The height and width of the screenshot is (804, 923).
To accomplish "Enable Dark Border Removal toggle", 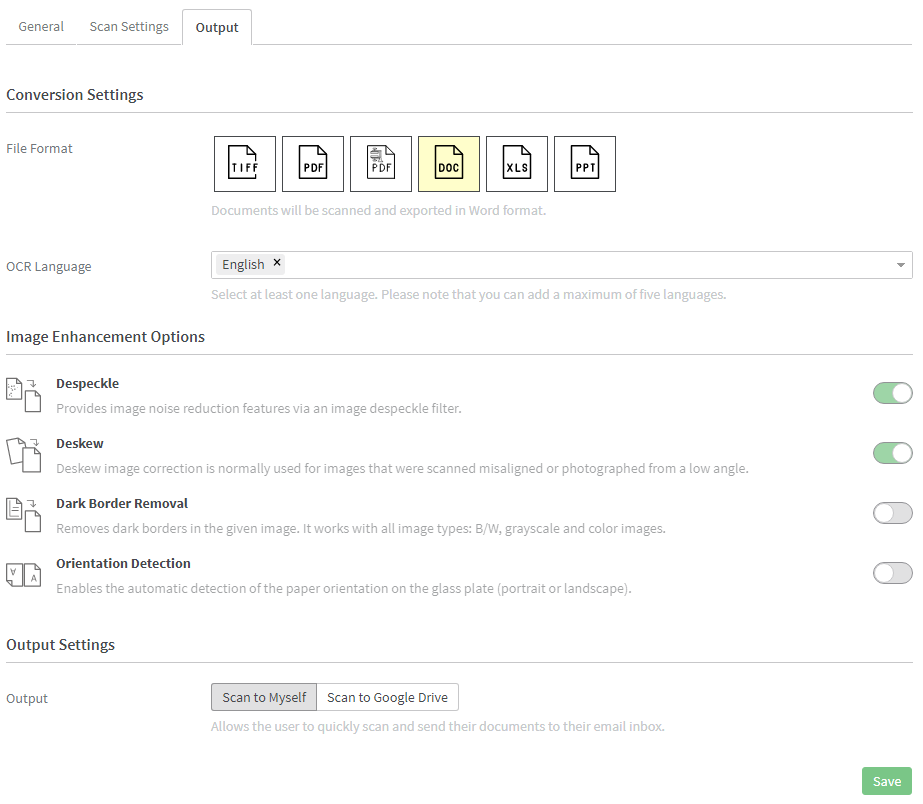I will pos(892,513).
